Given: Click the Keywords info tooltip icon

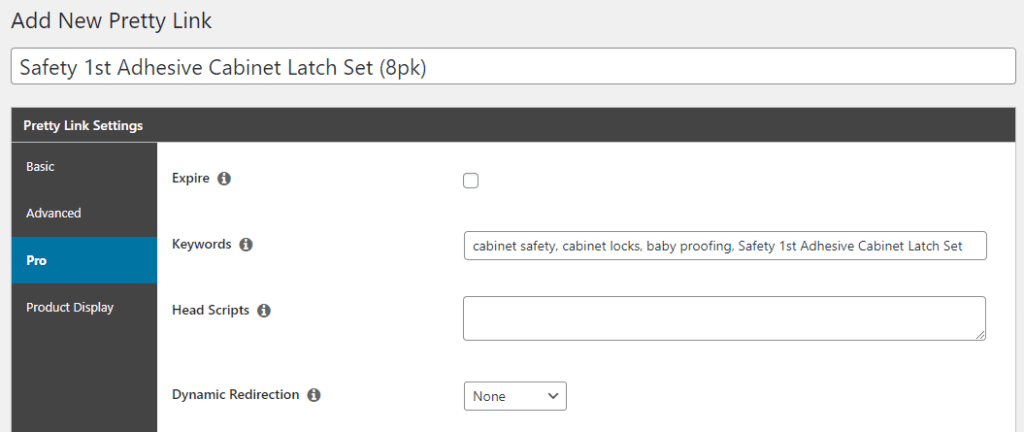Looking at the screenshot, I should click(x=246, y=244).
